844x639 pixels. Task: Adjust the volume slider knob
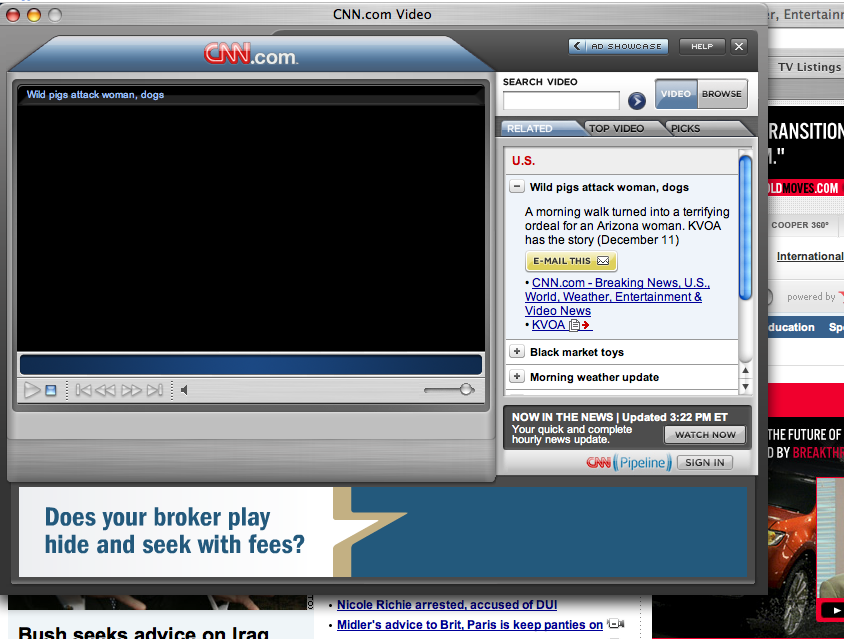click(x=466, y=389)
